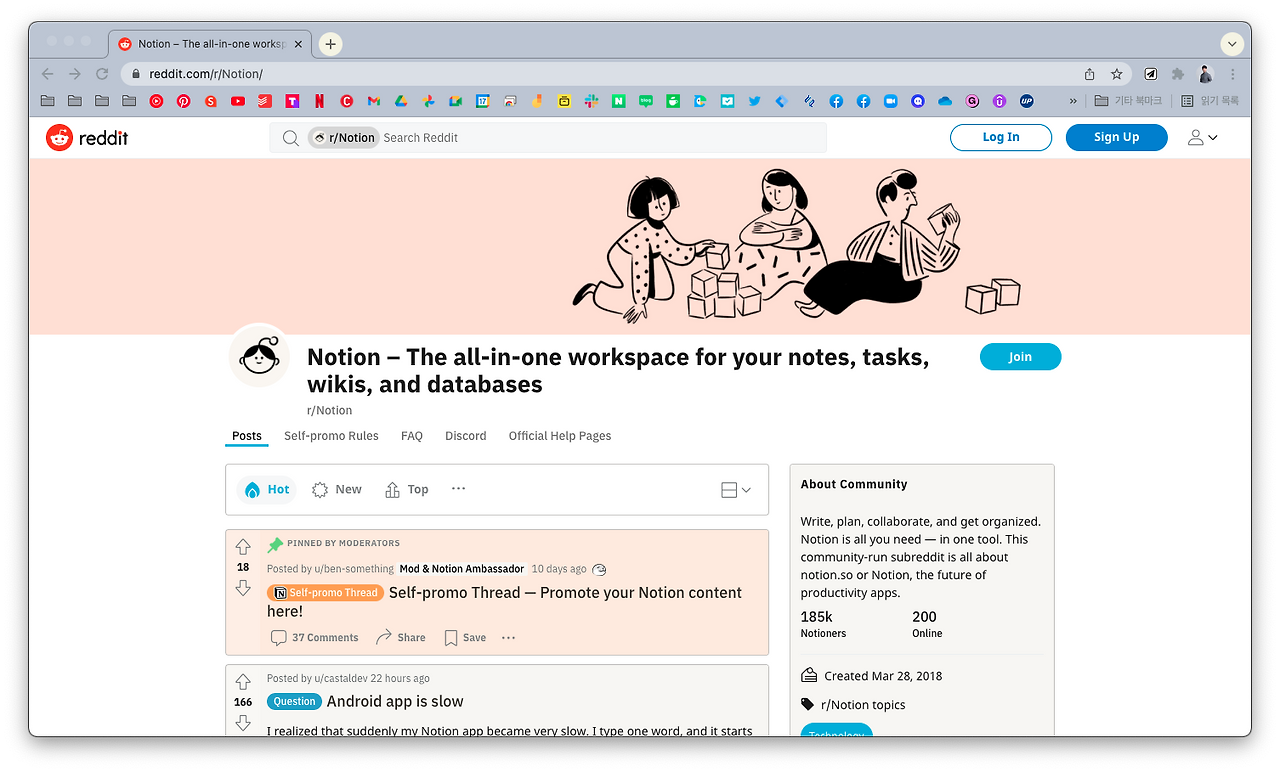The height and width of the screenshot is (772, 1280).
Task: Open the 37 Comments on pinned post
Action: pos(315,638)
